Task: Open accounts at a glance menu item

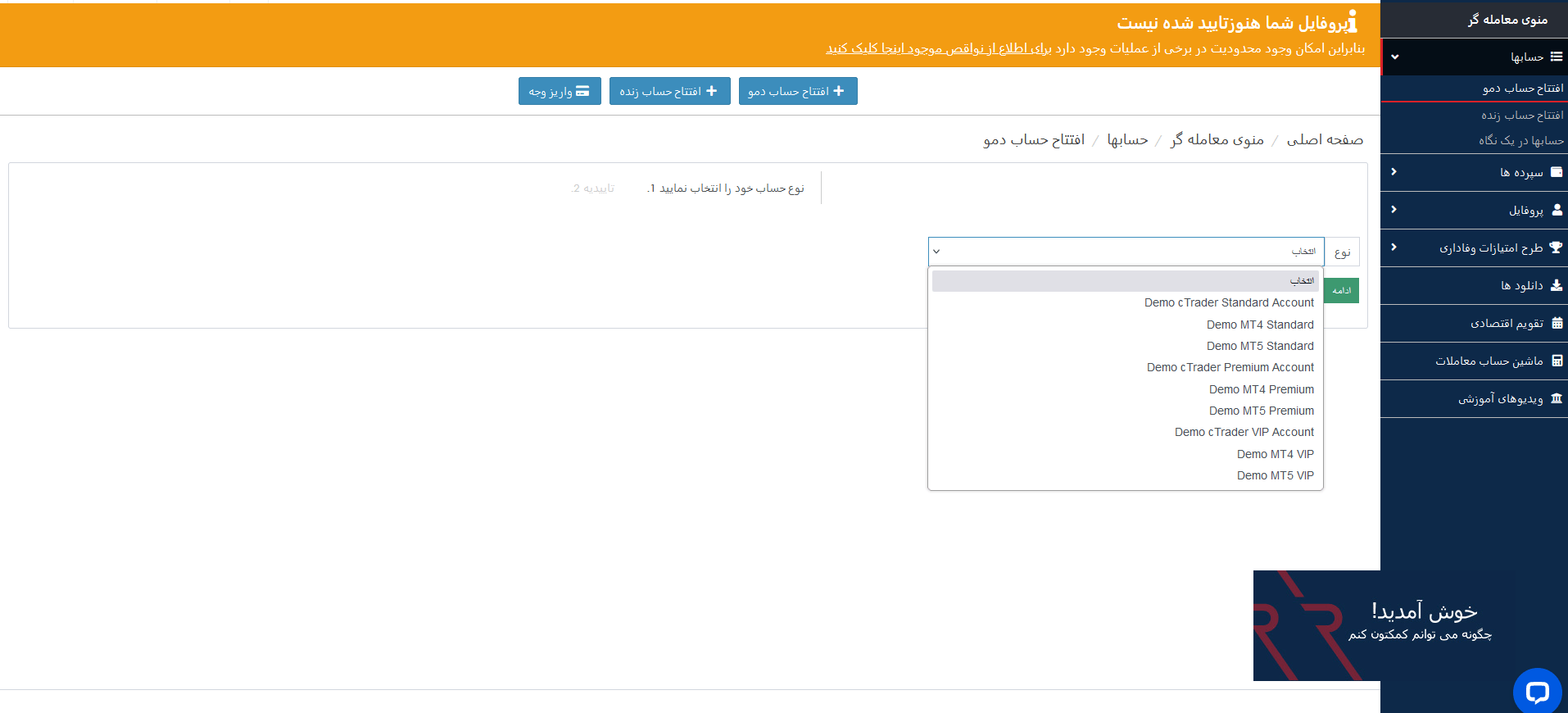Action: (x=1520, y=140)
